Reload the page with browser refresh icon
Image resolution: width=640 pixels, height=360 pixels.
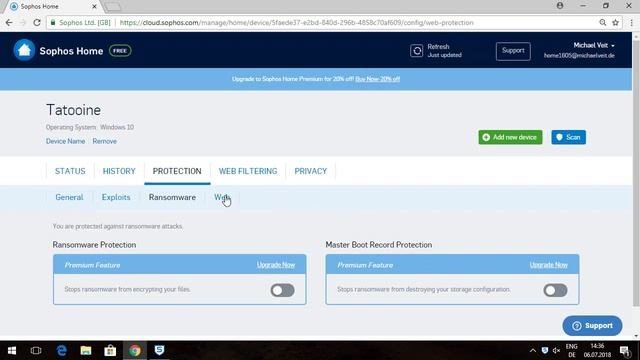[x=37, y=22]
